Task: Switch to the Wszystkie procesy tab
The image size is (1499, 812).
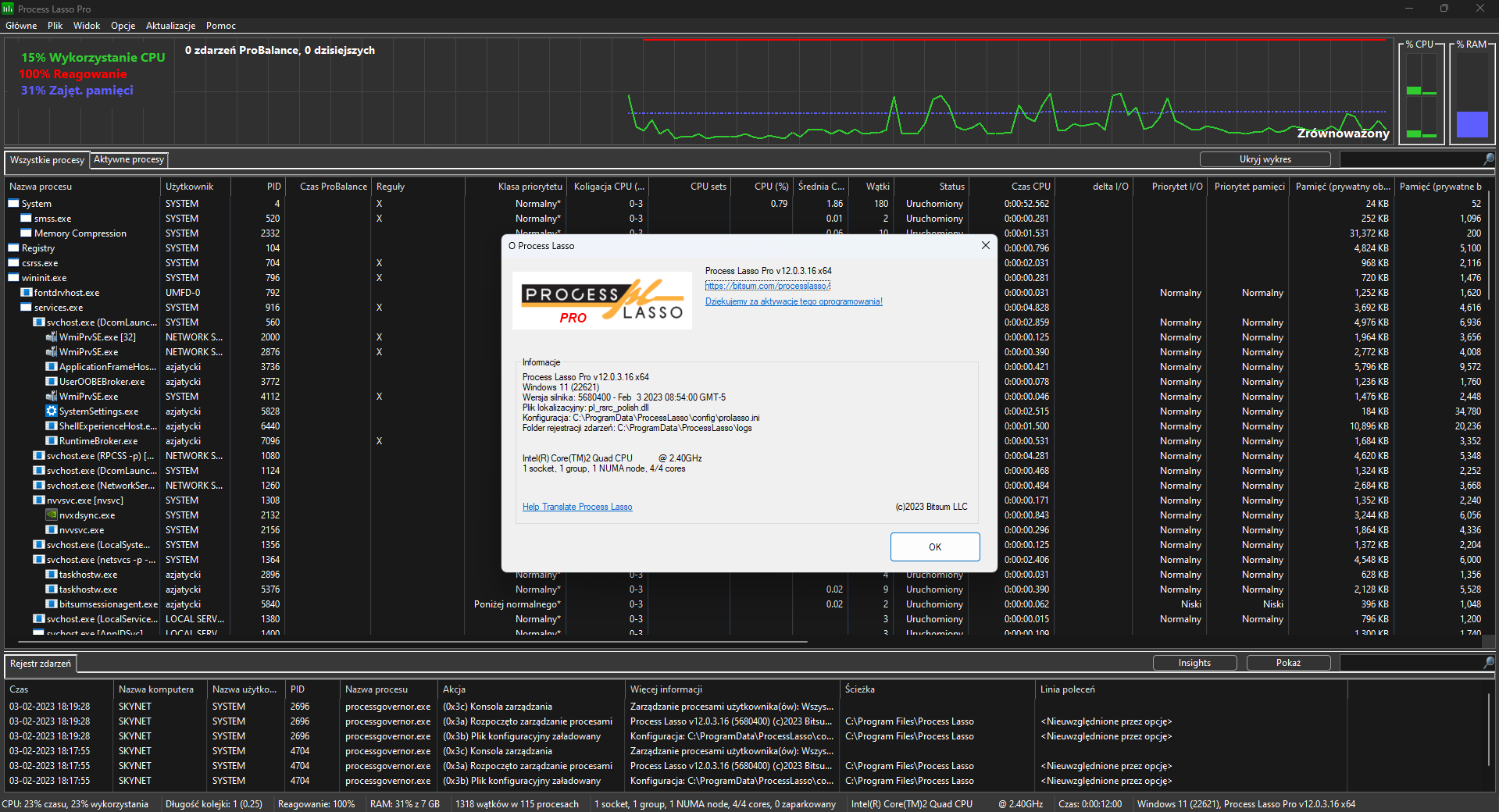Action: pyautogui.click(x=47, y=160)
